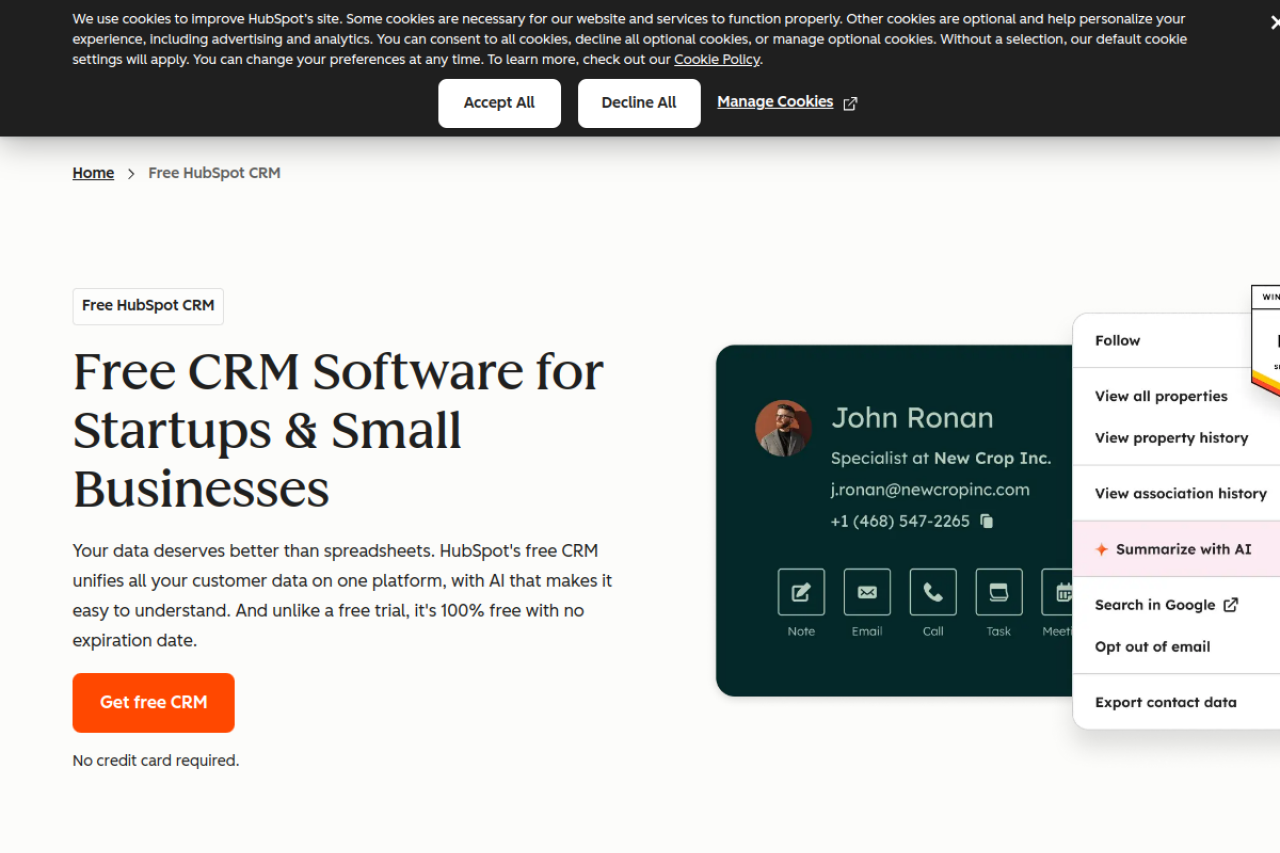Click the Accept All cookies button
This screenshot has width=1280, height=853.
499,103
